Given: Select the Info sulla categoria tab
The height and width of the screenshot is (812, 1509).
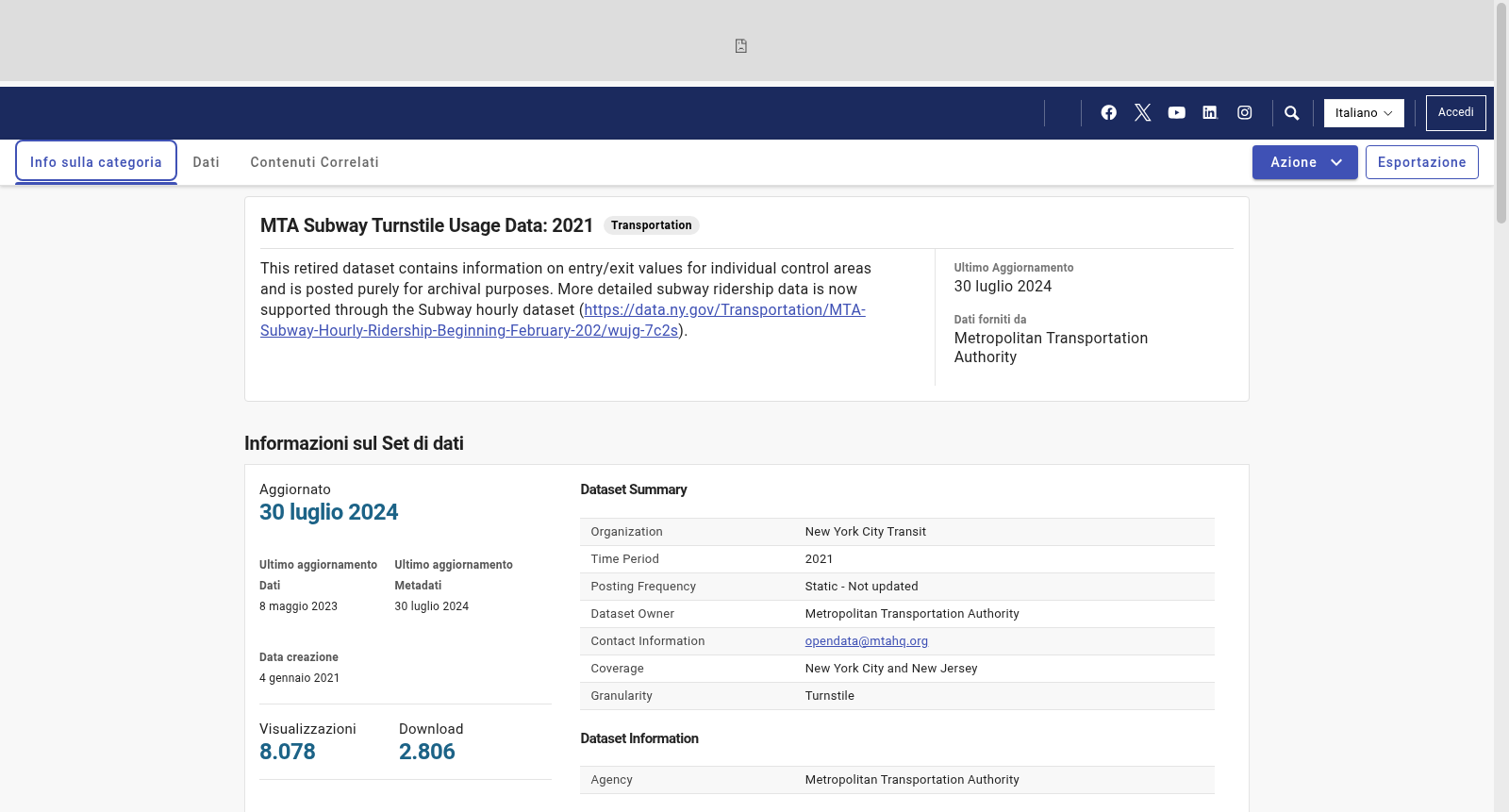Looking at the screenshot, I should pos(96,162).
